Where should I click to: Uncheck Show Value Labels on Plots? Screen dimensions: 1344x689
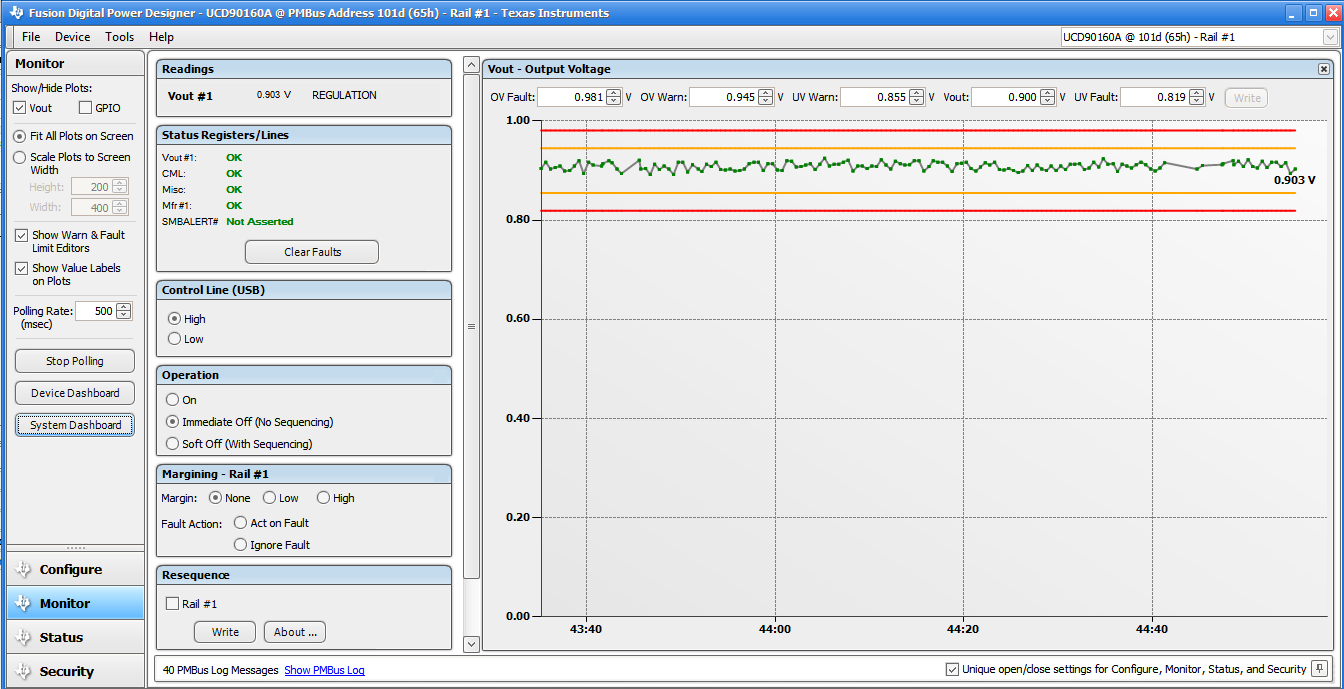(21, 268)
